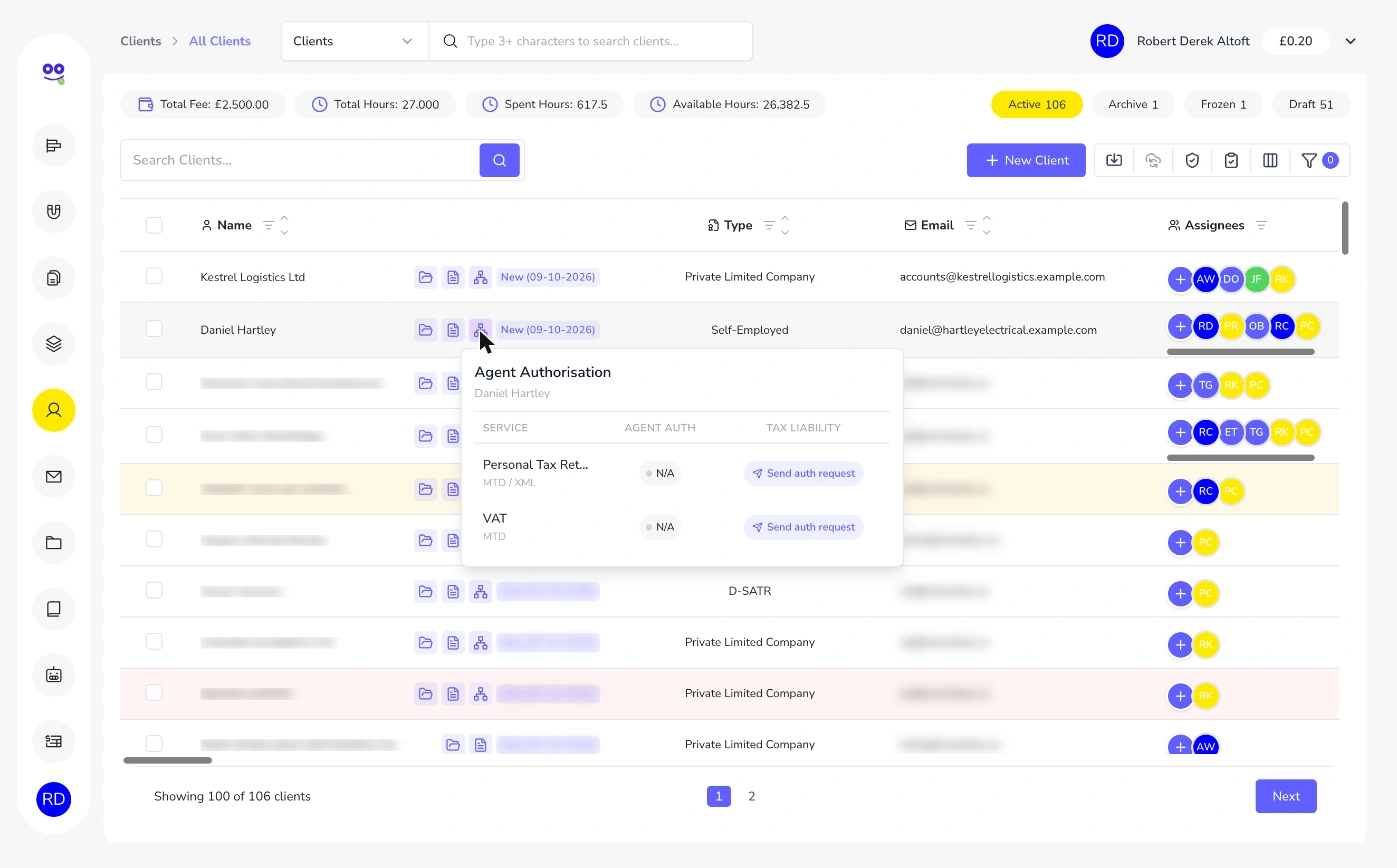Viewport: 1397px width, 868px height.
Task: Open the Type column filter icon
Action: click(x=768, y=226)
